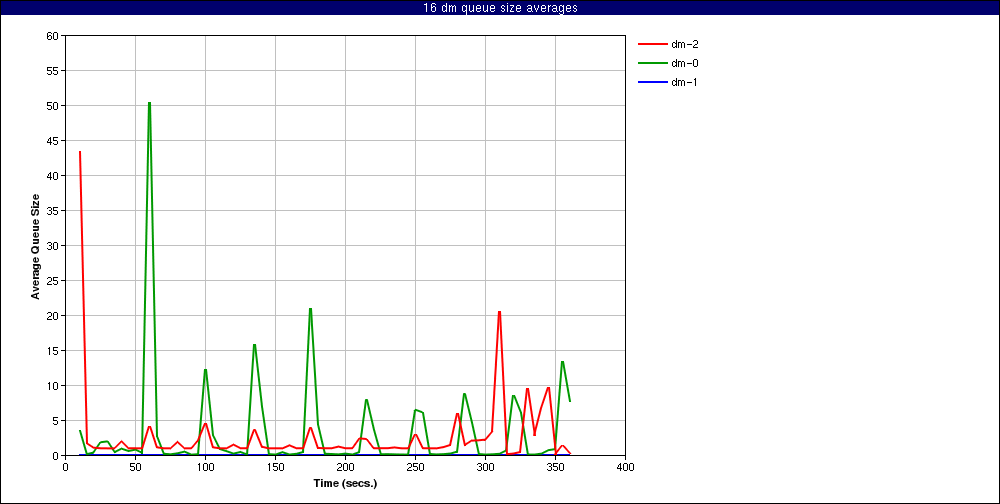1000x504 pixels.
Task: Click the x-axis value 350
Action: [555, 467]
